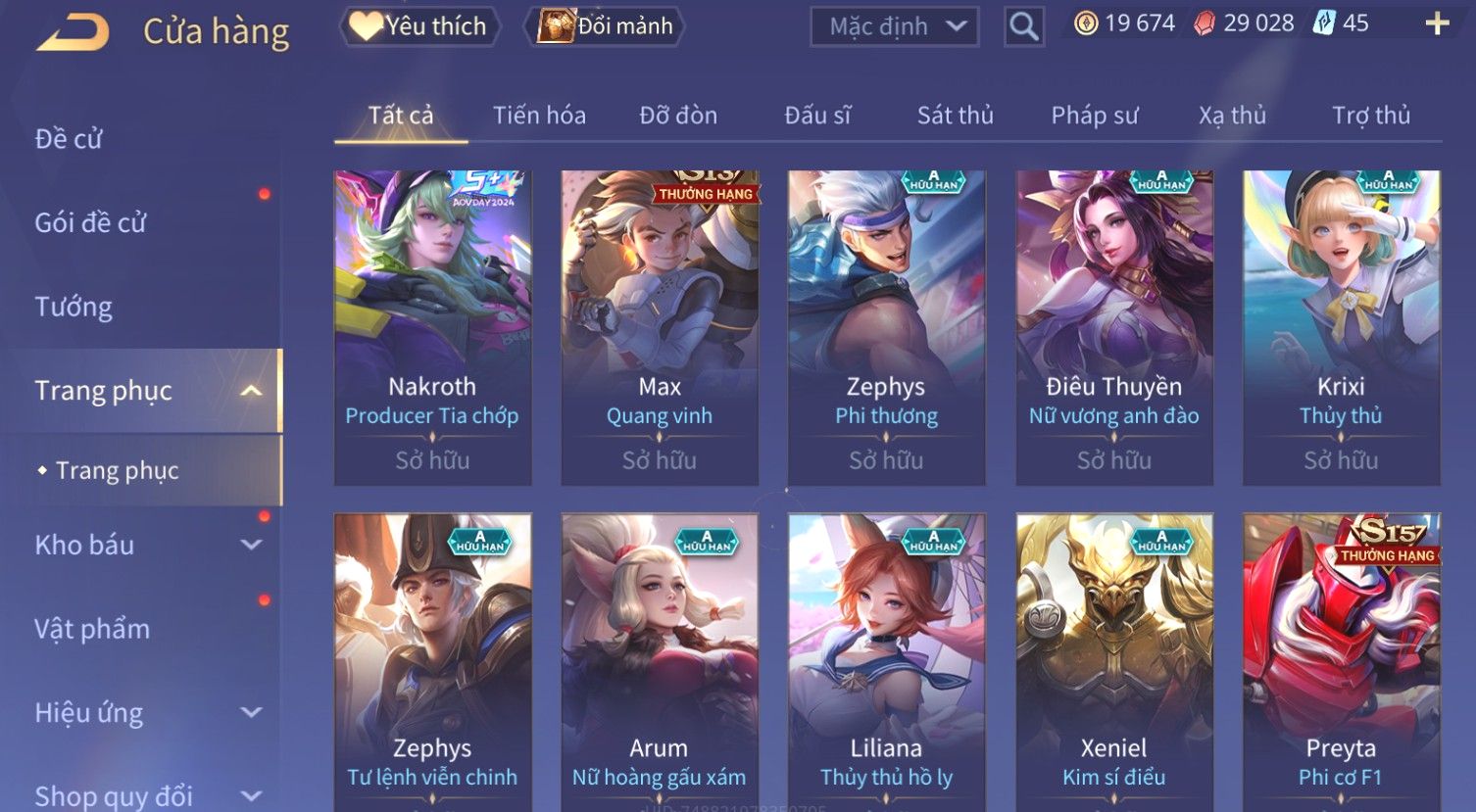Tap the back arrow icon

[73, 32]
